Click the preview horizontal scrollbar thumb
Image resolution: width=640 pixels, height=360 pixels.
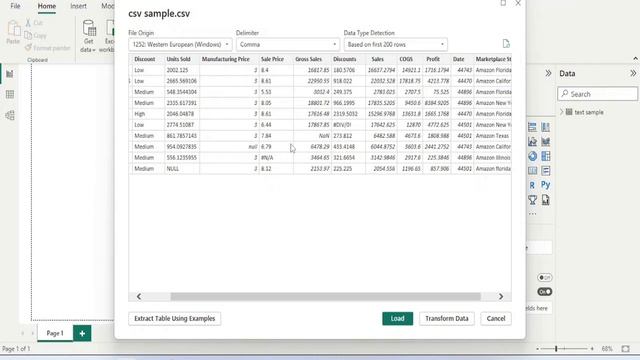325,296
